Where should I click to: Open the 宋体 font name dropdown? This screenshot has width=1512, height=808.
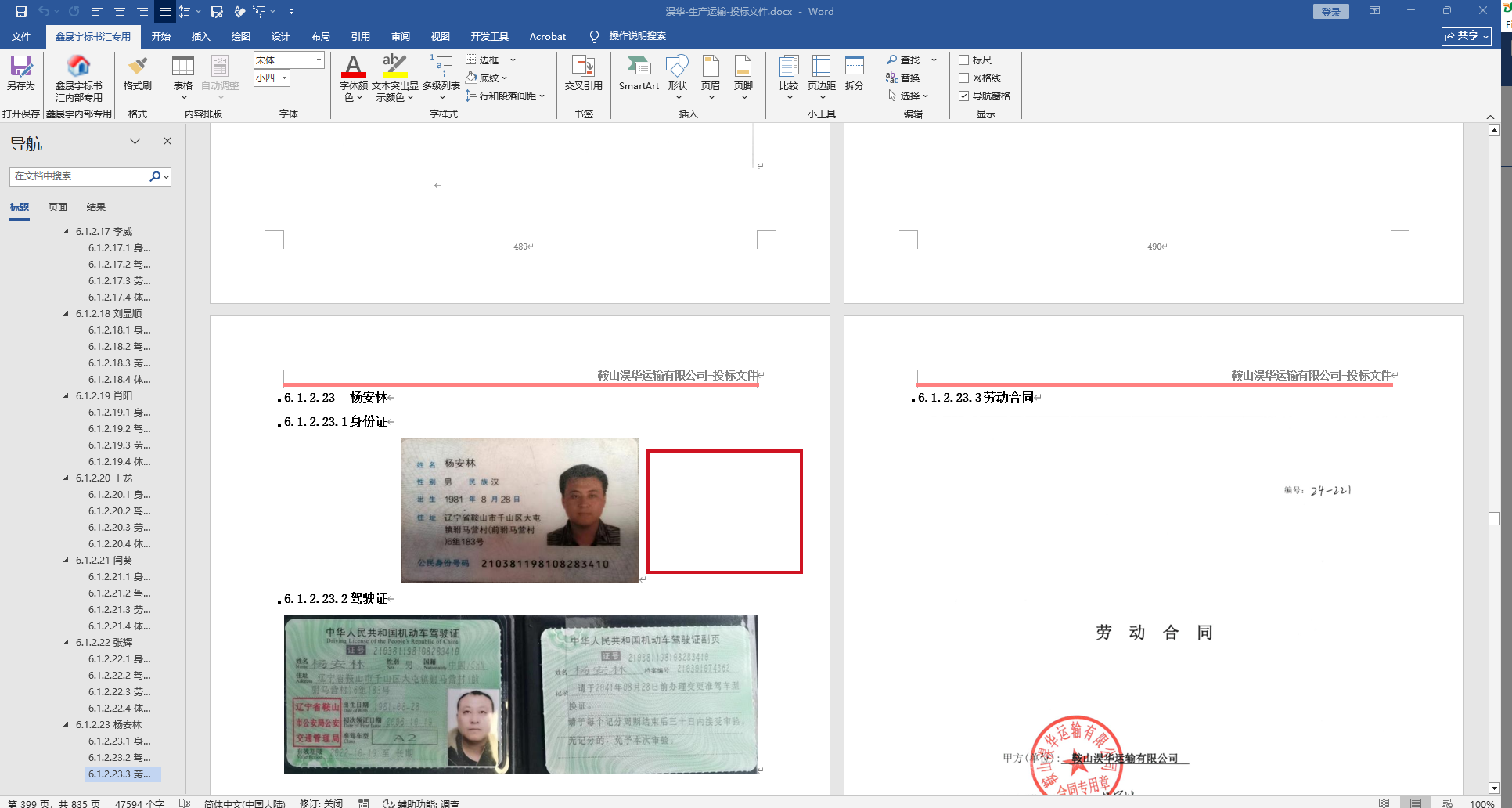319,60
